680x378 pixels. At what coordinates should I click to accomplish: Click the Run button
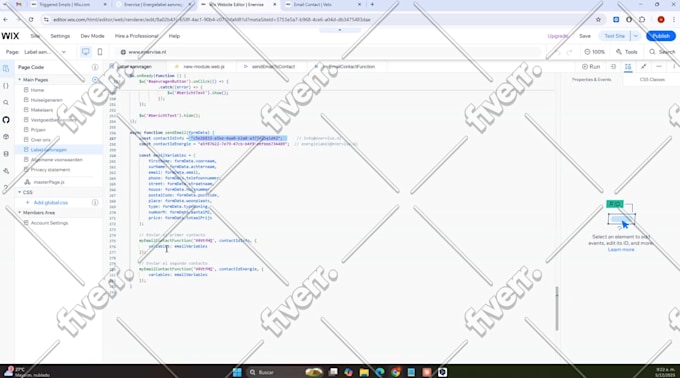point(591,67)
